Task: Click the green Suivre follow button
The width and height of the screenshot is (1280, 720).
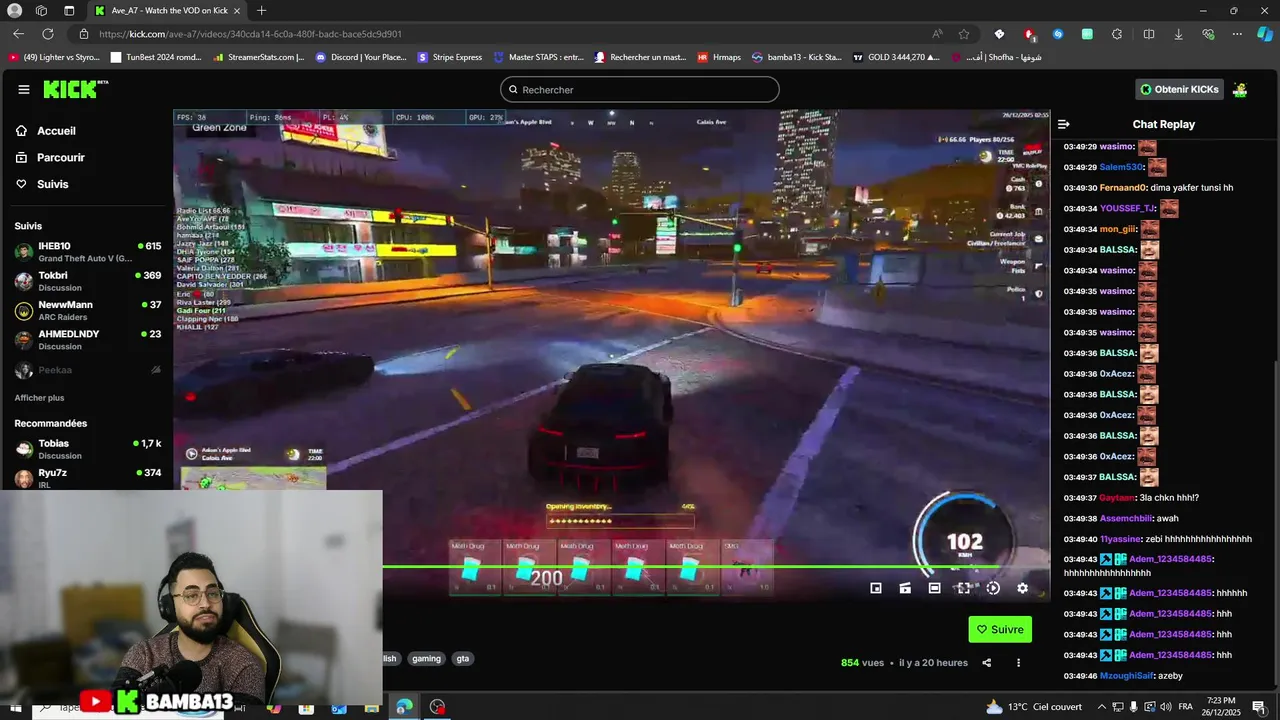Action: coord(1000,629)
